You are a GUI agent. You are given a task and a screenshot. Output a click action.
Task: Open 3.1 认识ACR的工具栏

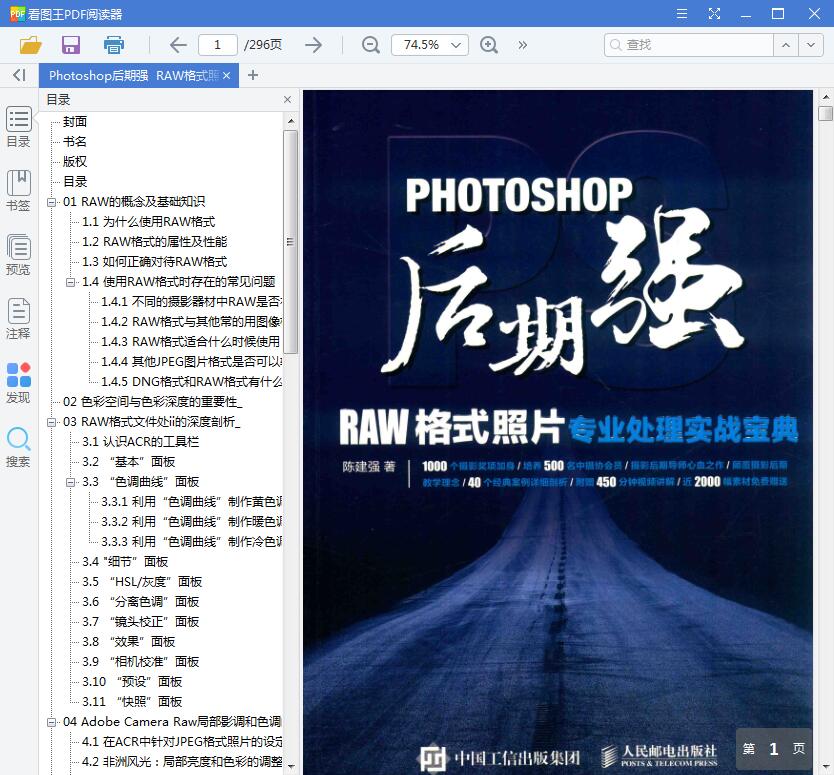click(141, 441)
